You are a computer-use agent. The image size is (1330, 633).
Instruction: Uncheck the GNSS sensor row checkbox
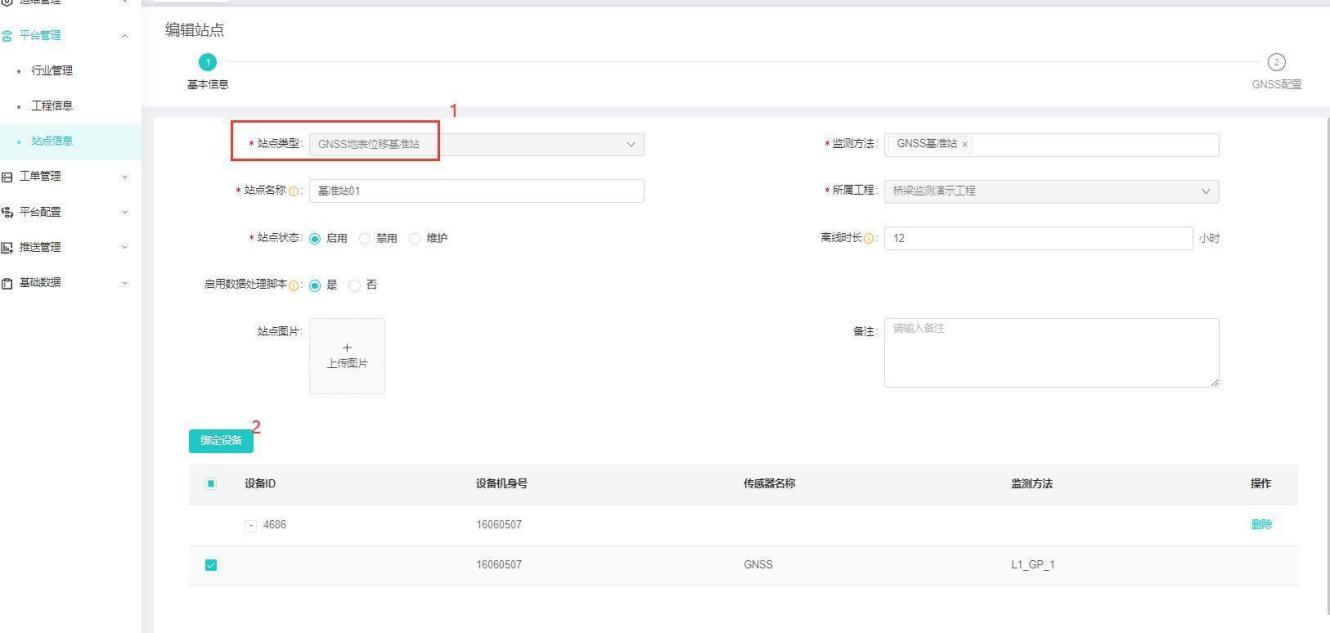click(x=211, y=566)
